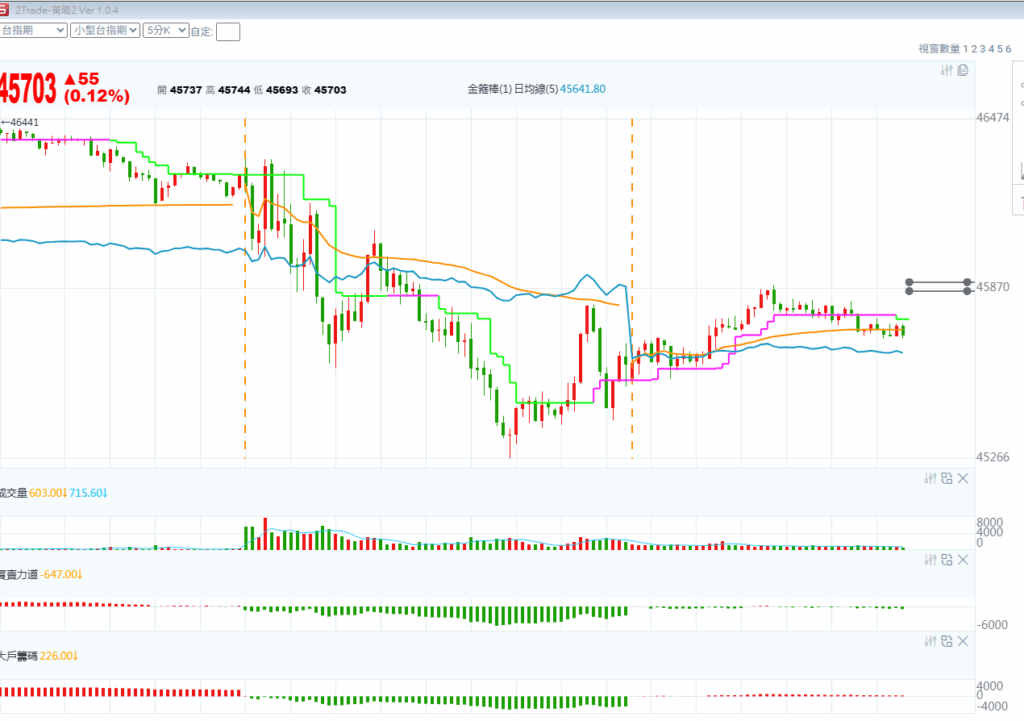This screenshot has height=721, width=1024.
Task: Swap indicator icon in the 大戶籌碼 panel
Action: (946, 641)
